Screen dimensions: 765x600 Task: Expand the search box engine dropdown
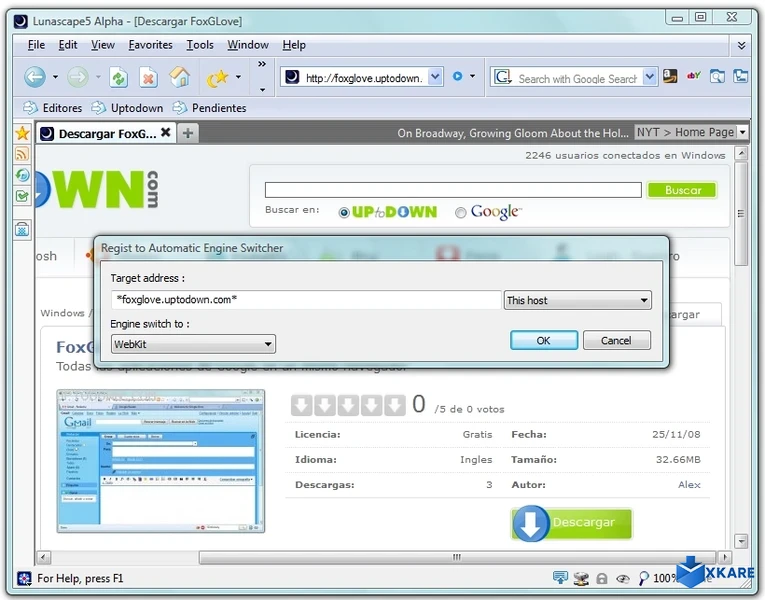649,77
